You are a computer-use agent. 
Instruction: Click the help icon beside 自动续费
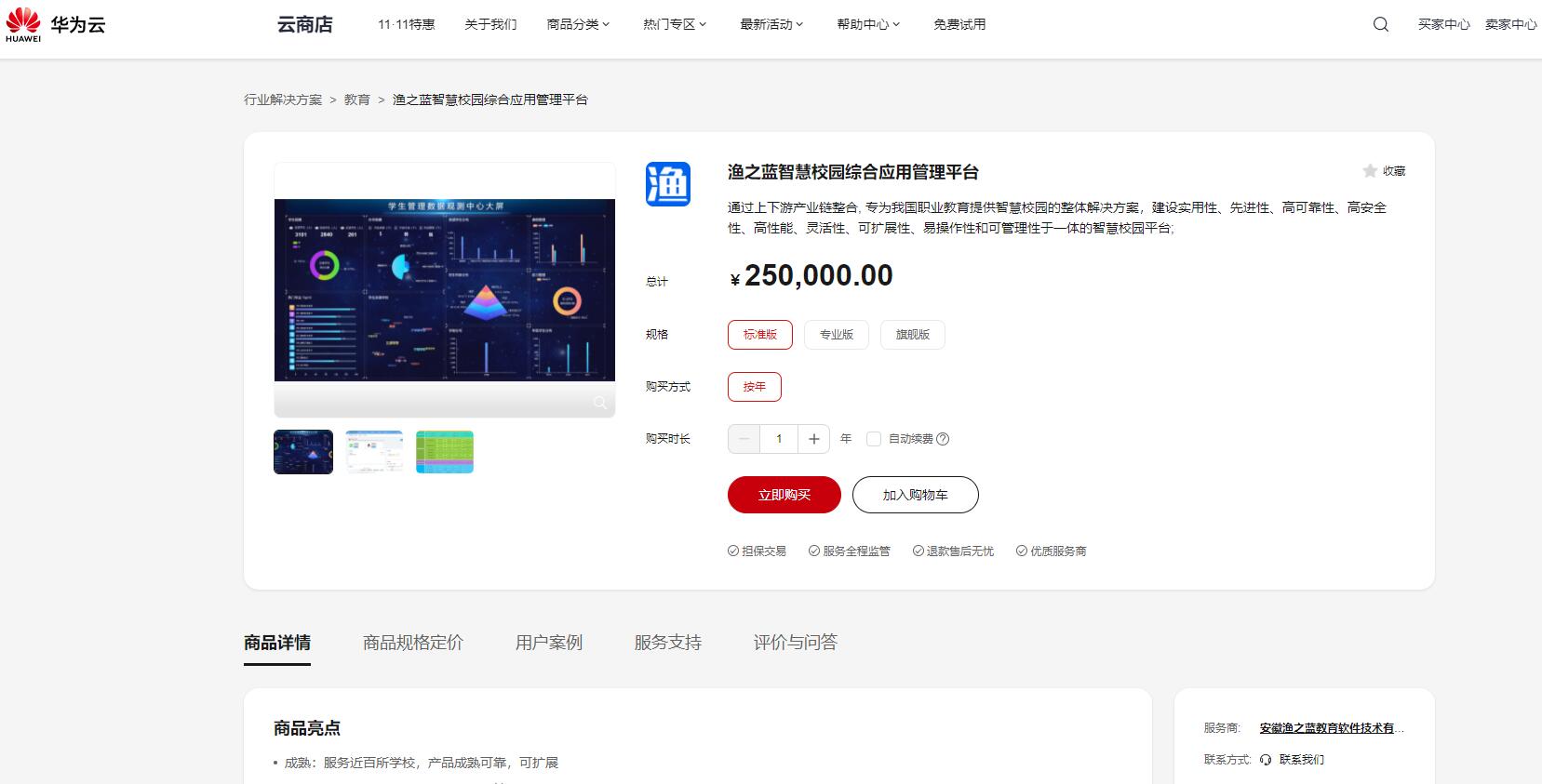coord(943,439)
